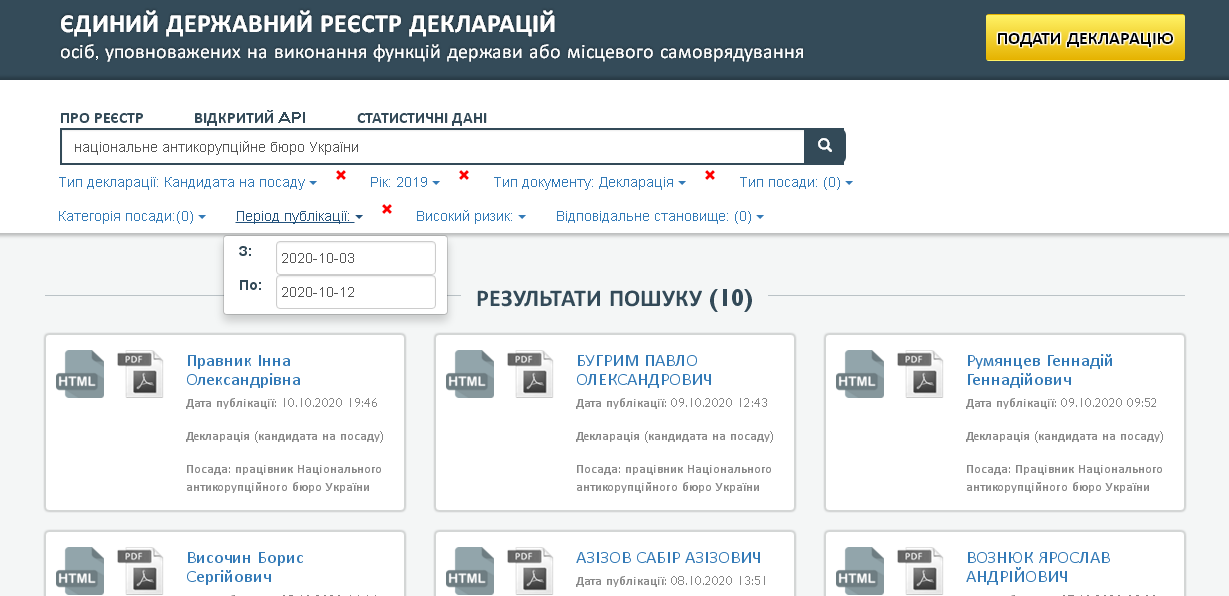Open HTML icon for АЗІЗОВ САБІР АЗІЗОВИЧ
The width and height of the screenshot is (1229, 596).
(470, 571)
